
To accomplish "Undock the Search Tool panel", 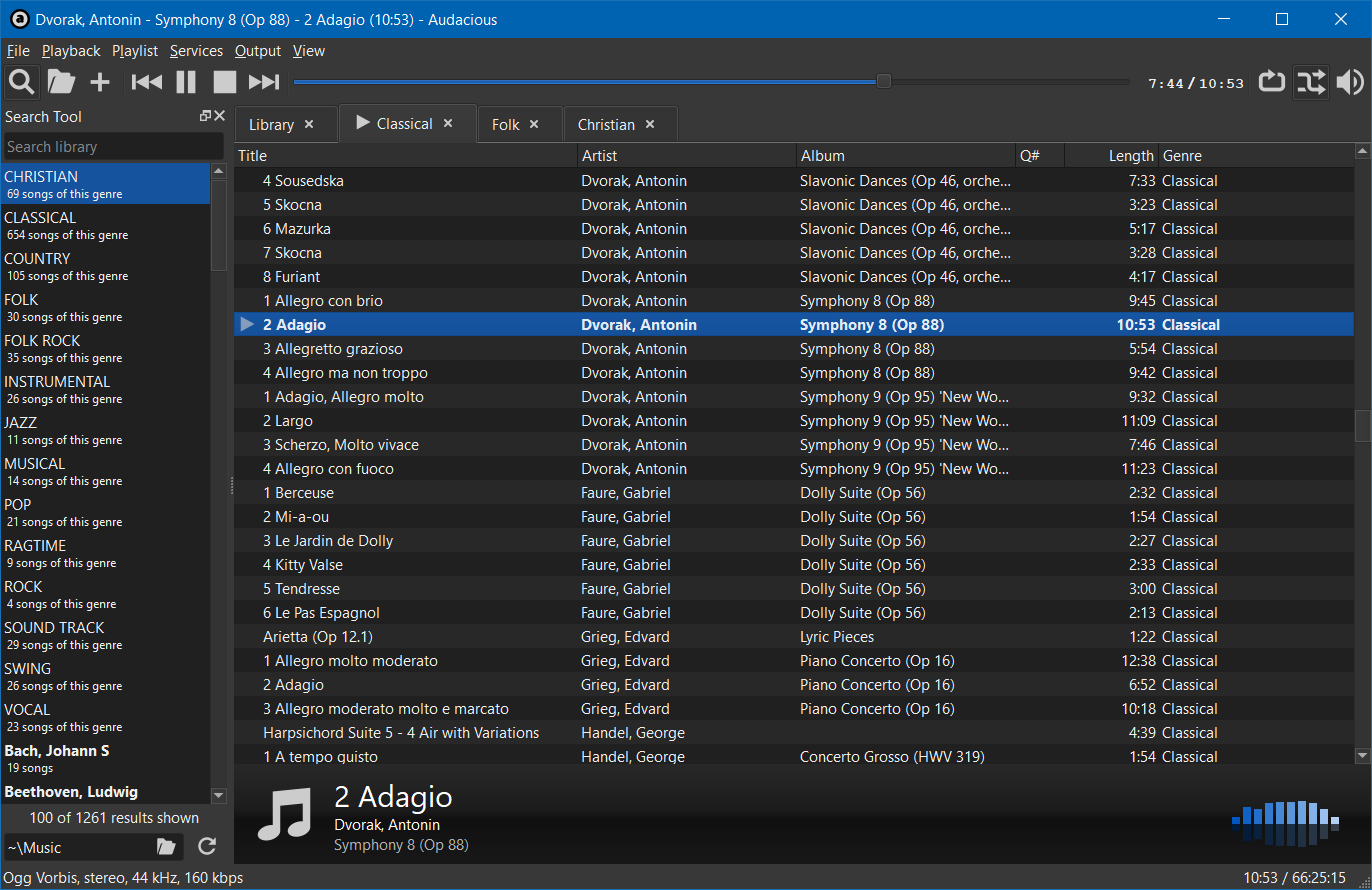I will tap(206, 116).
